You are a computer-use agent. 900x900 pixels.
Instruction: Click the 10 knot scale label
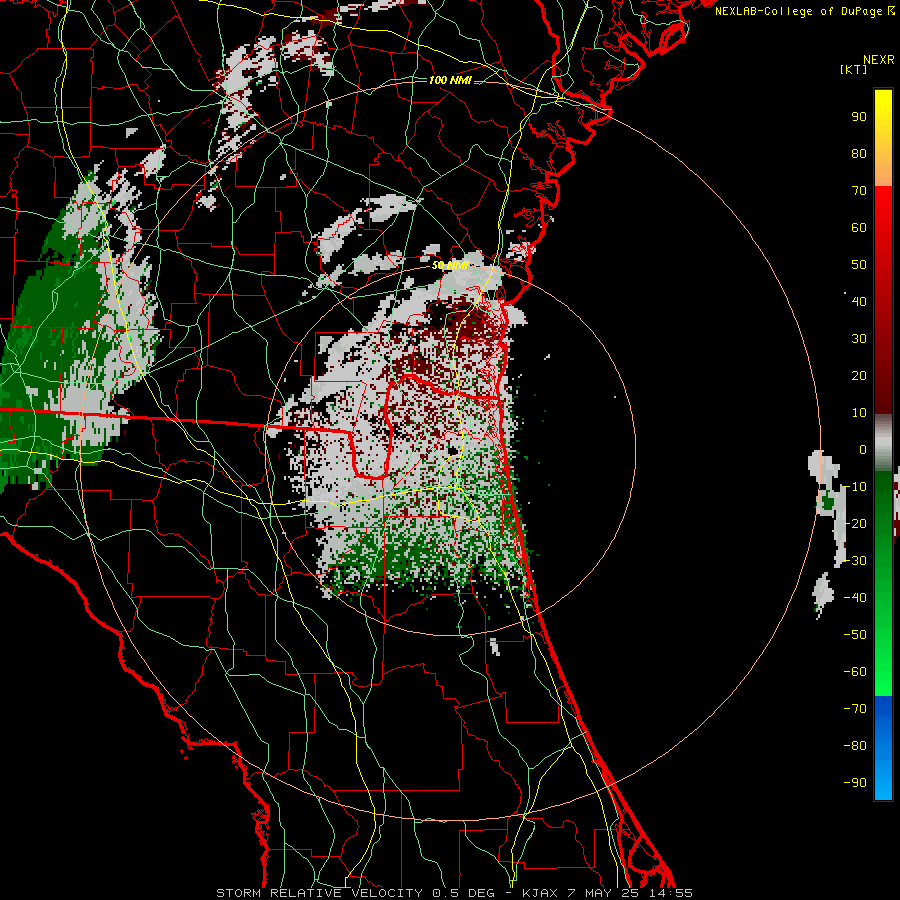(x=859, y=413)
